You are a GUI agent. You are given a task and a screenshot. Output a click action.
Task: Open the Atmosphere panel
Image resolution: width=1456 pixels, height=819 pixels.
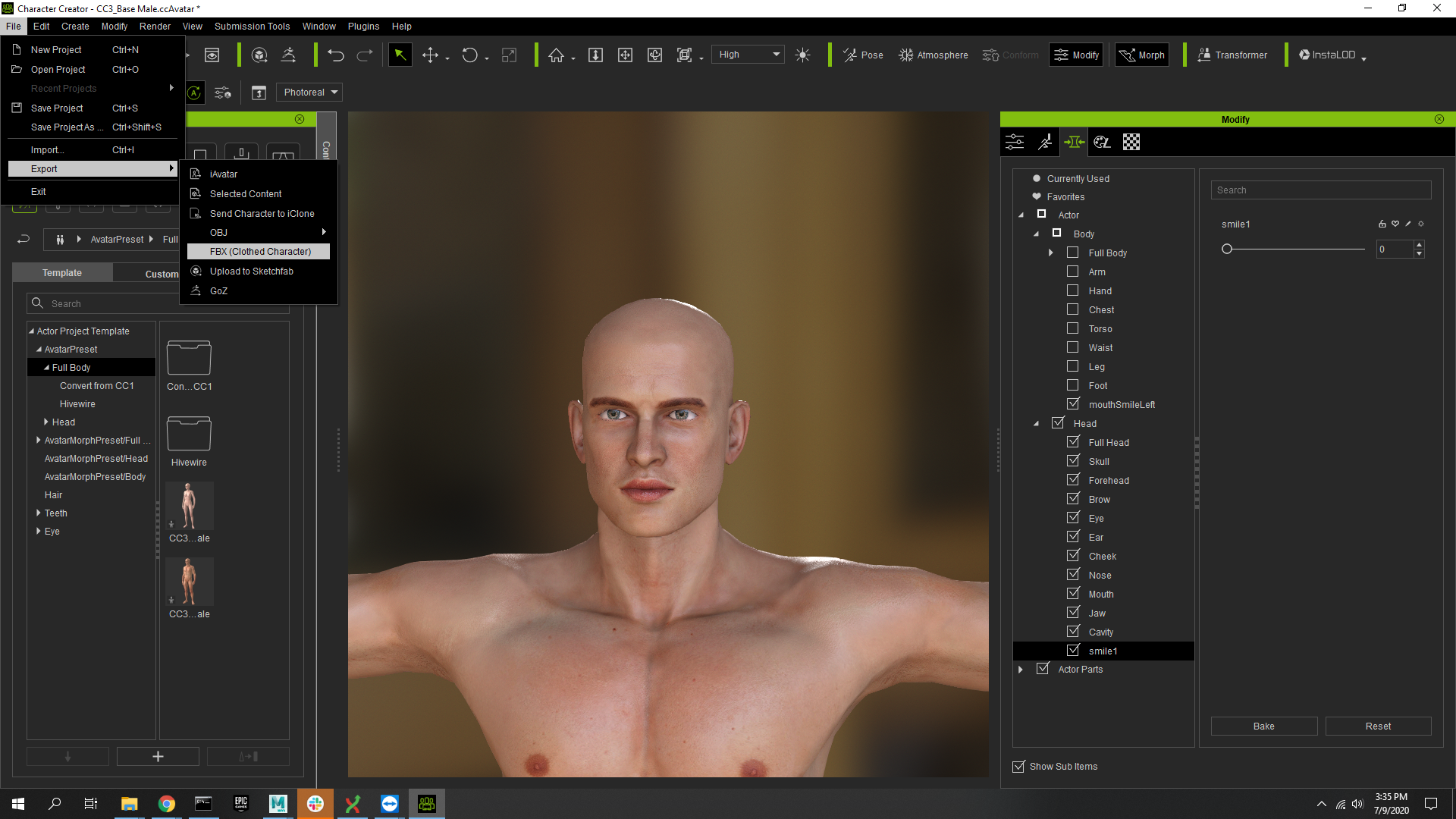point(933,55)
